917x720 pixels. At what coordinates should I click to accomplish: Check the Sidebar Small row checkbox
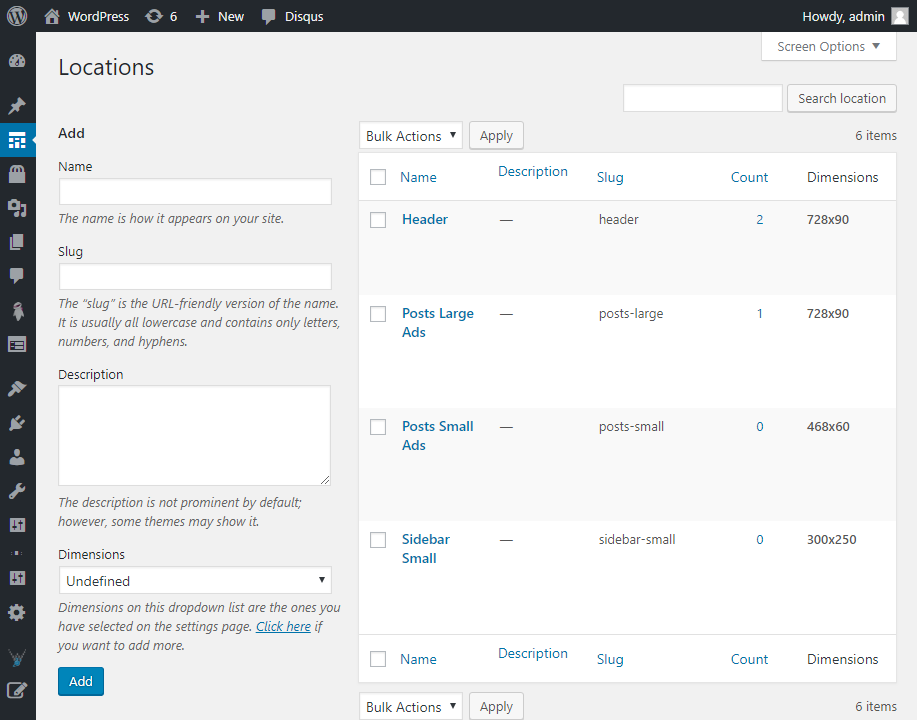click(378, 540)
